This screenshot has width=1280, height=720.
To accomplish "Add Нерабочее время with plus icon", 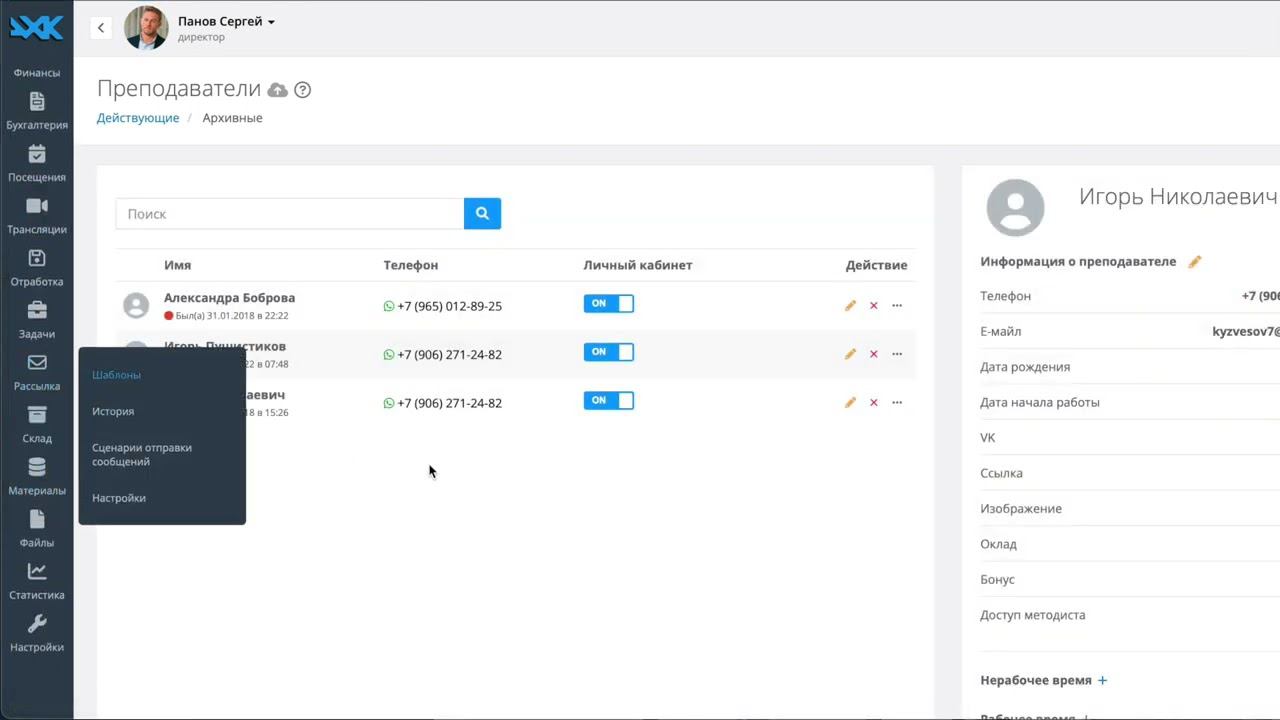I will coord(1103,680).
